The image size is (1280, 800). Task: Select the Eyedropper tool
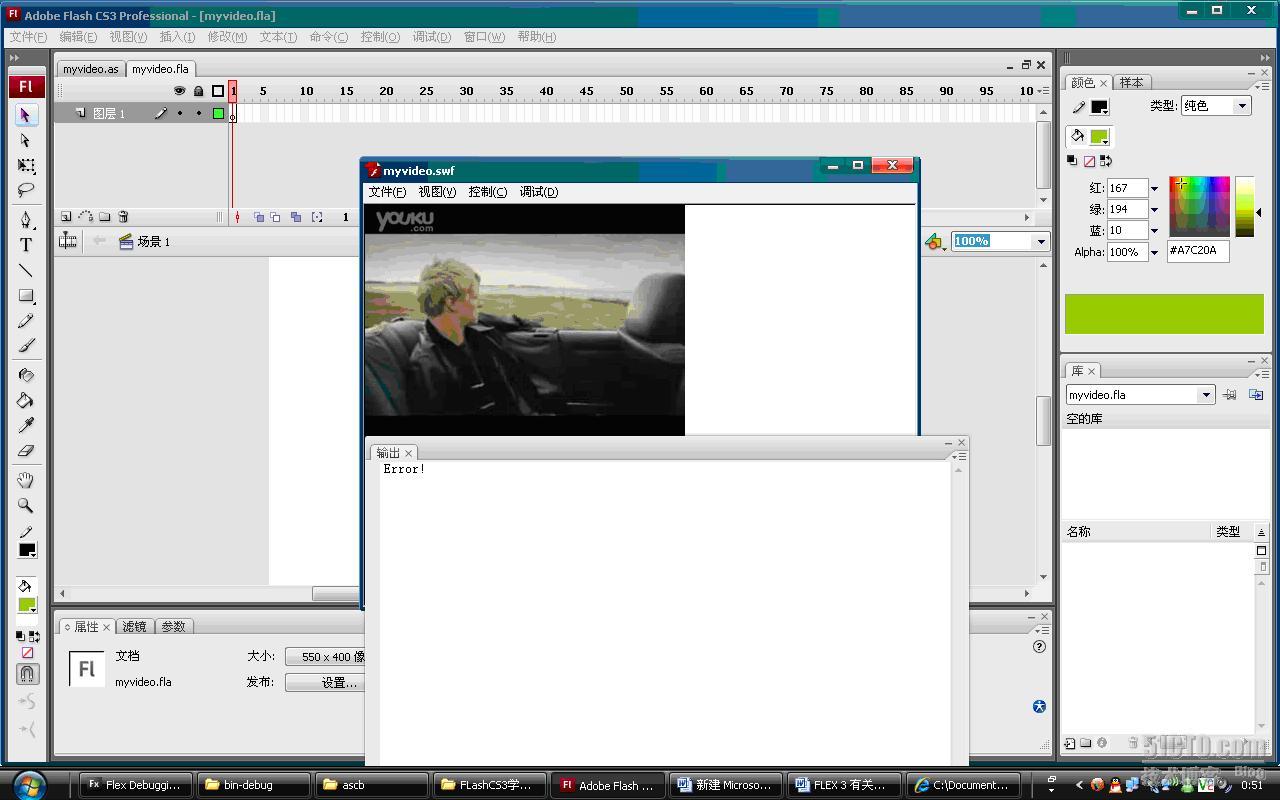26,425
